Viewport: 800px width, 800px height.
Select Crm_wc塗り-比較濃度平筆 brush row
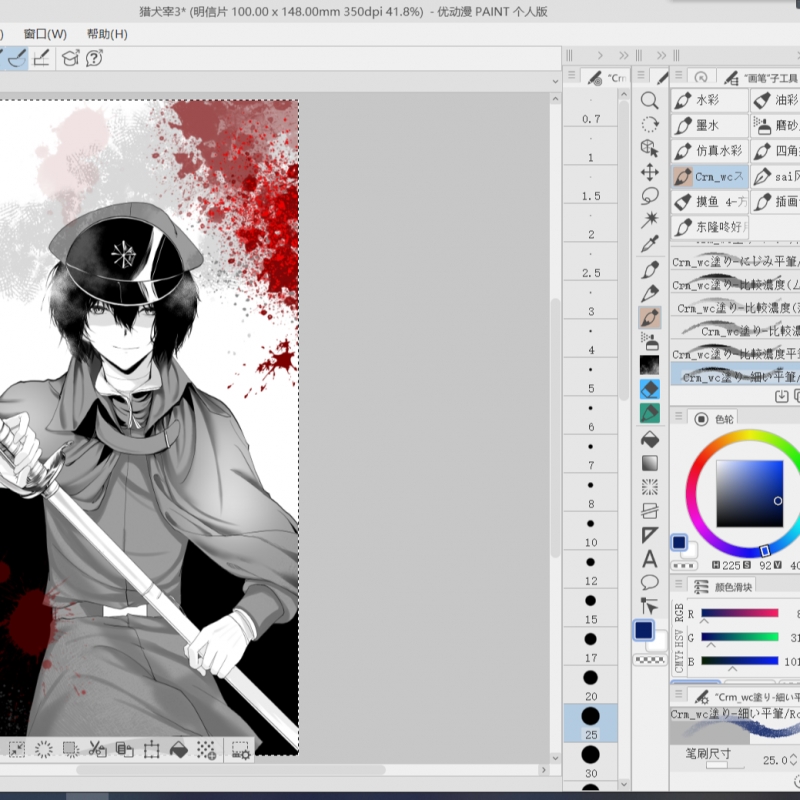pyautogui.click(x=735, y=353)
